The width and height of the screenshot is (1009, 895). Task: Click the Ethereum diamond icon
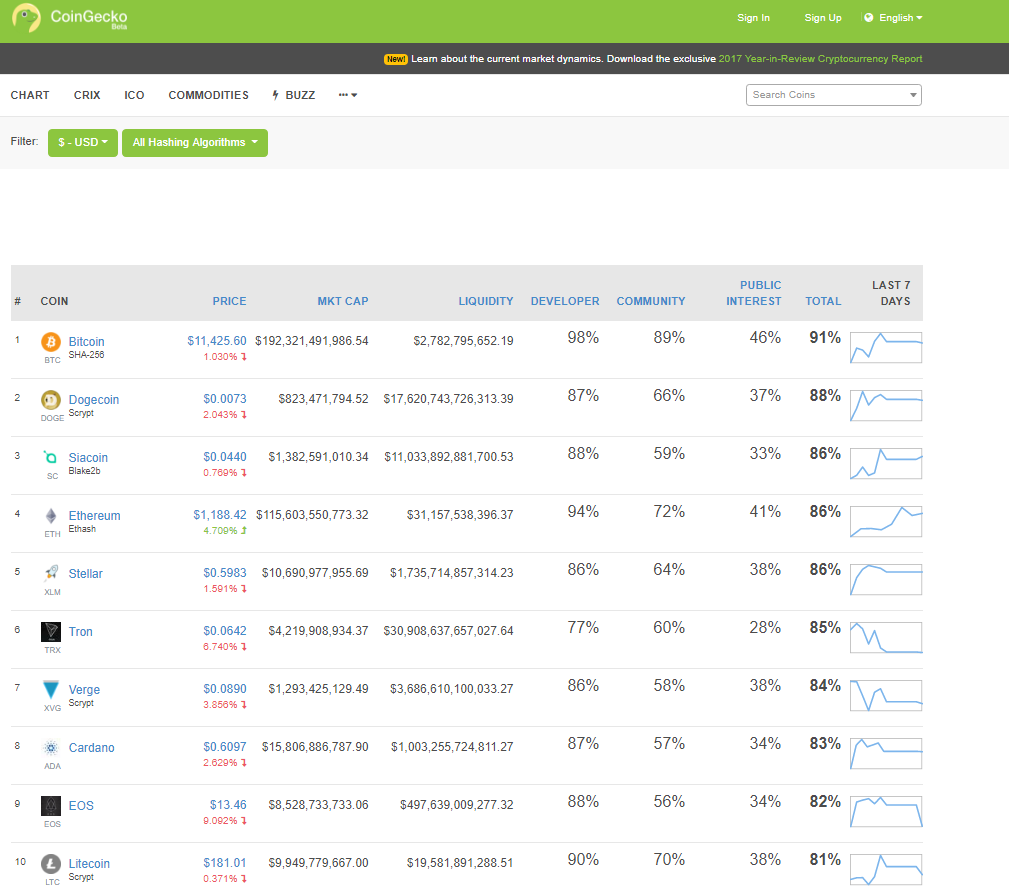51,515
